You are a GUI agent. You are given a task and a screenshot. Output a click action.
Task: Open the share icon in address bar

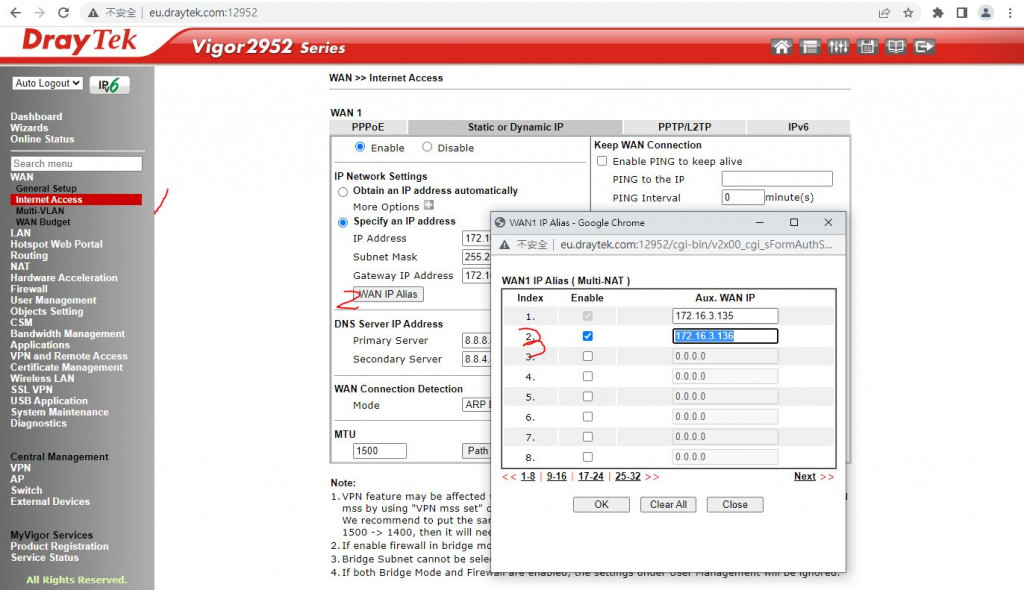[884, 12]
